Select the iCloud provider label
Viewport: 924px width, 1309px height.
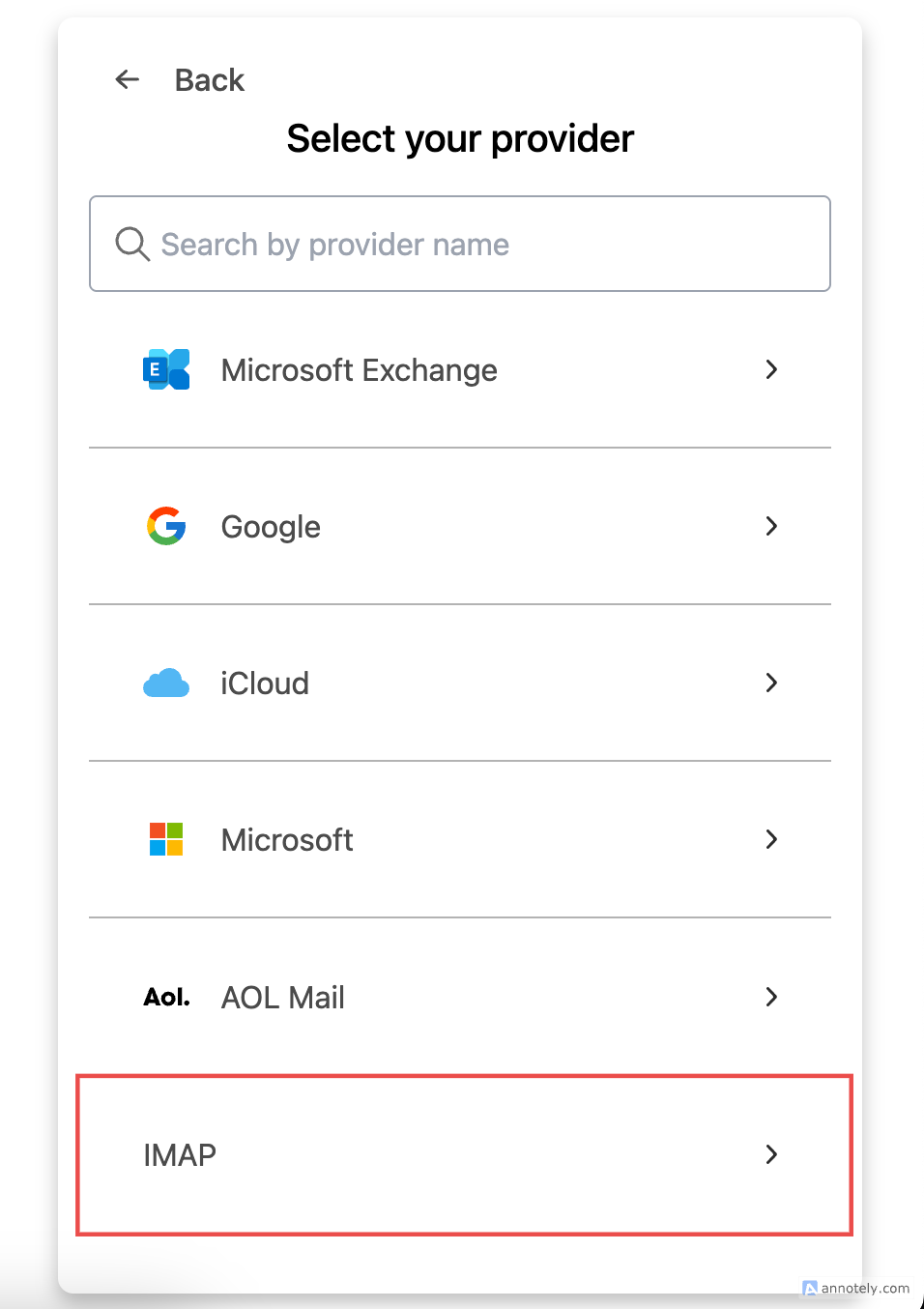click(x=265, y=684)
